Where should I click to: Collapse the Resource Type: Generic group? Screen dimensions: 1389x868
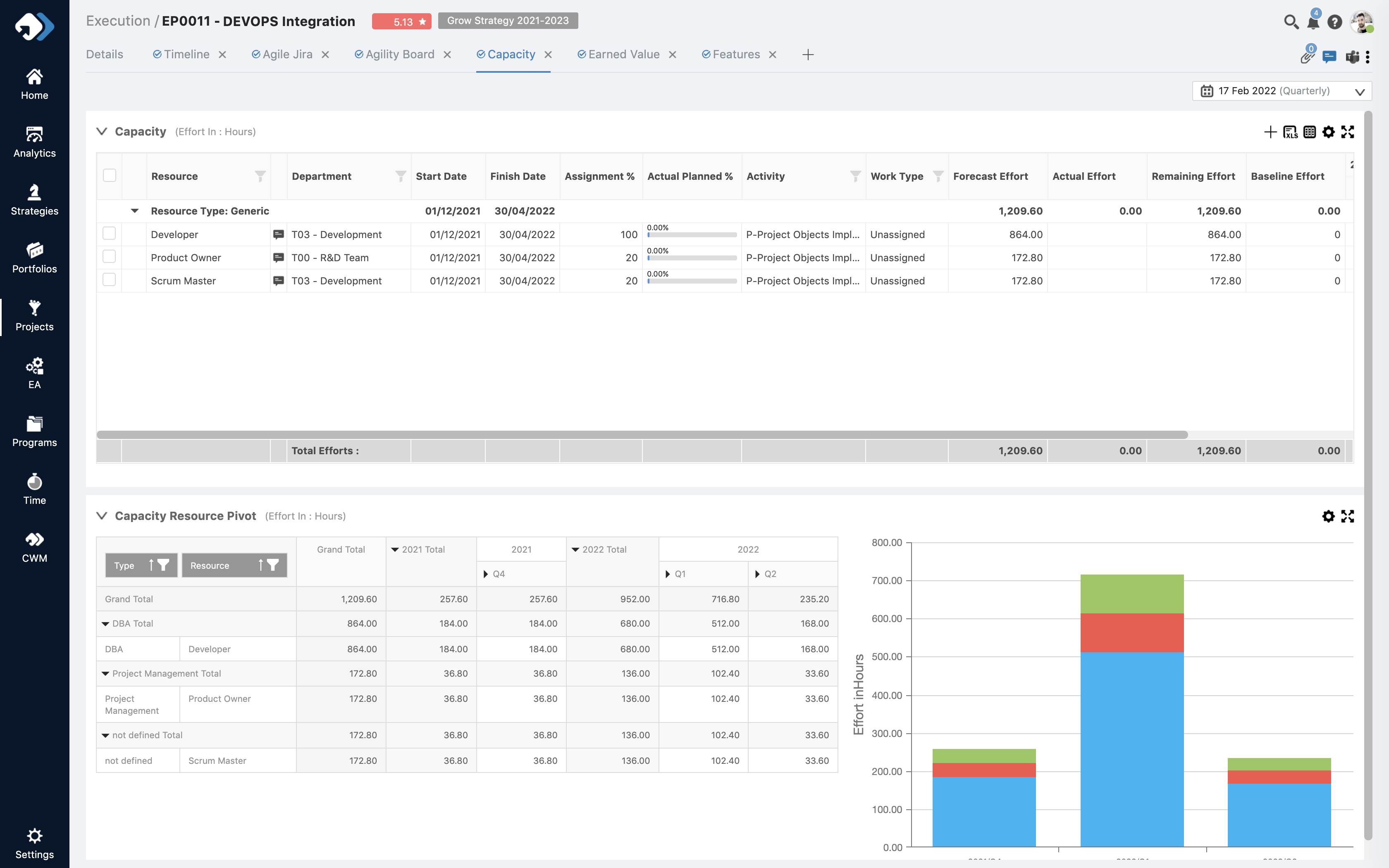click(x=135, y=211)
